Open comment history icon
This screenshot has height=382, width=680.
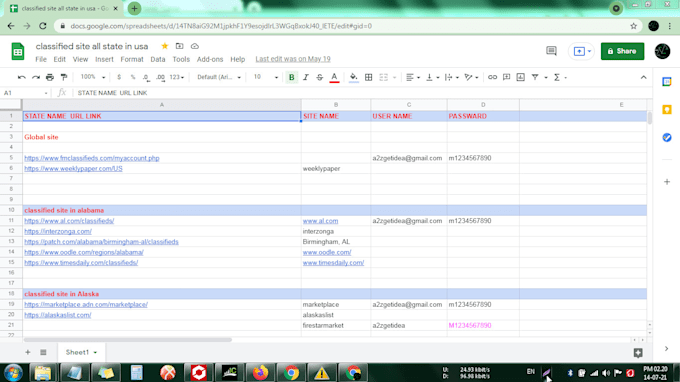(551, 51)
